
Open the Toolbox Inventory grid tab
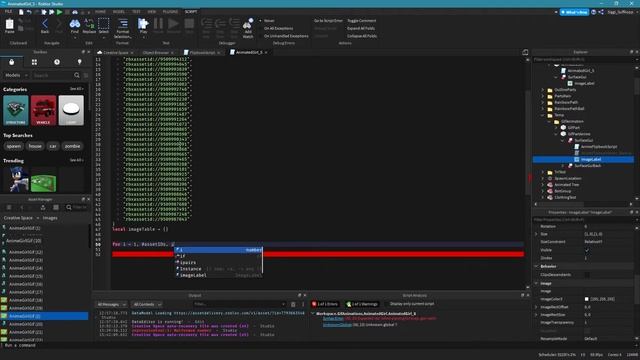(x=34, y=62)
